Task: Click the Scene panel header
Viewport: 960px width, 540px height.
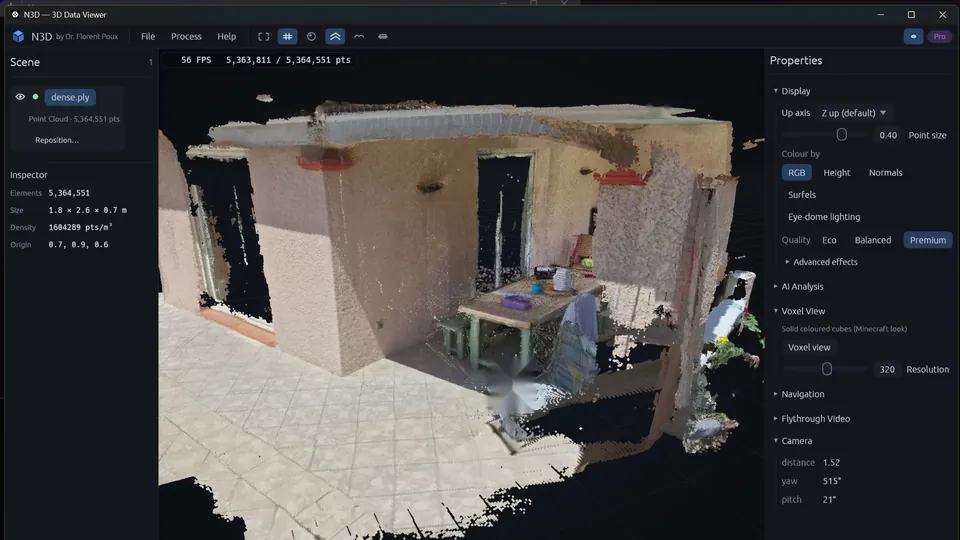Action: point(24,62)
